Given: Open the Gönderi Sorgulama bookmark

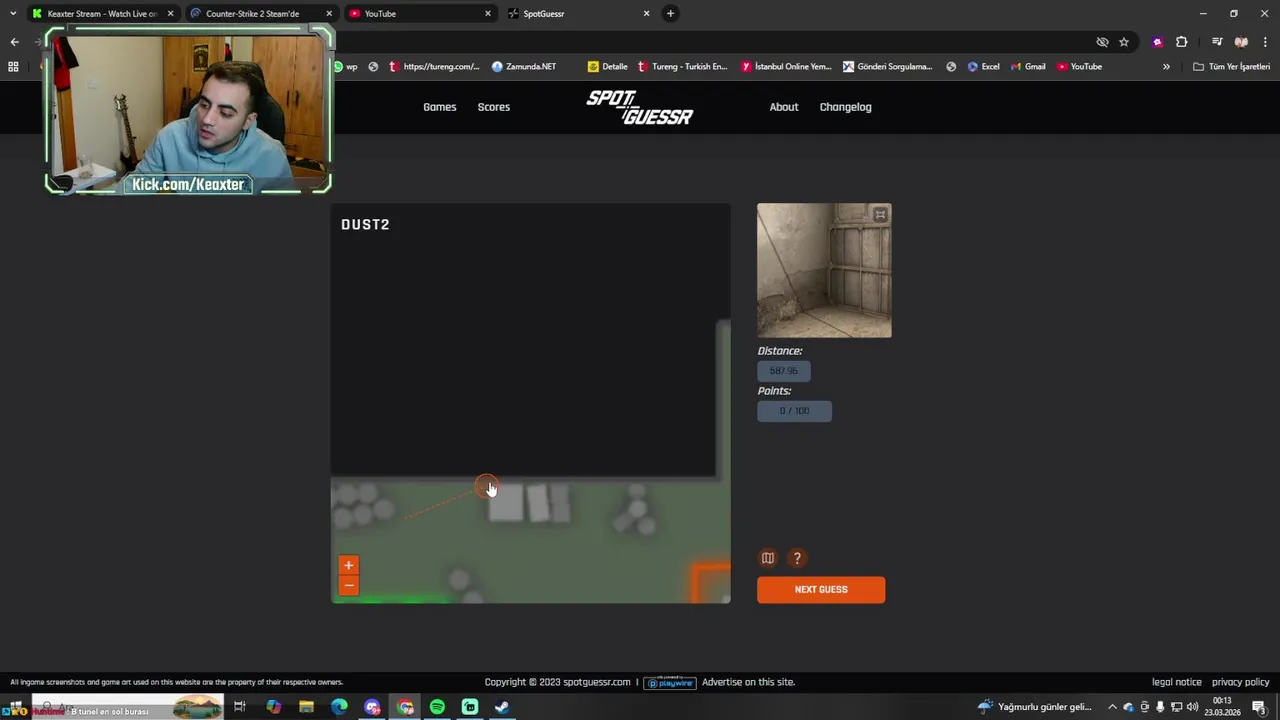Looking at the screenshot, I should tap(888, 67).
